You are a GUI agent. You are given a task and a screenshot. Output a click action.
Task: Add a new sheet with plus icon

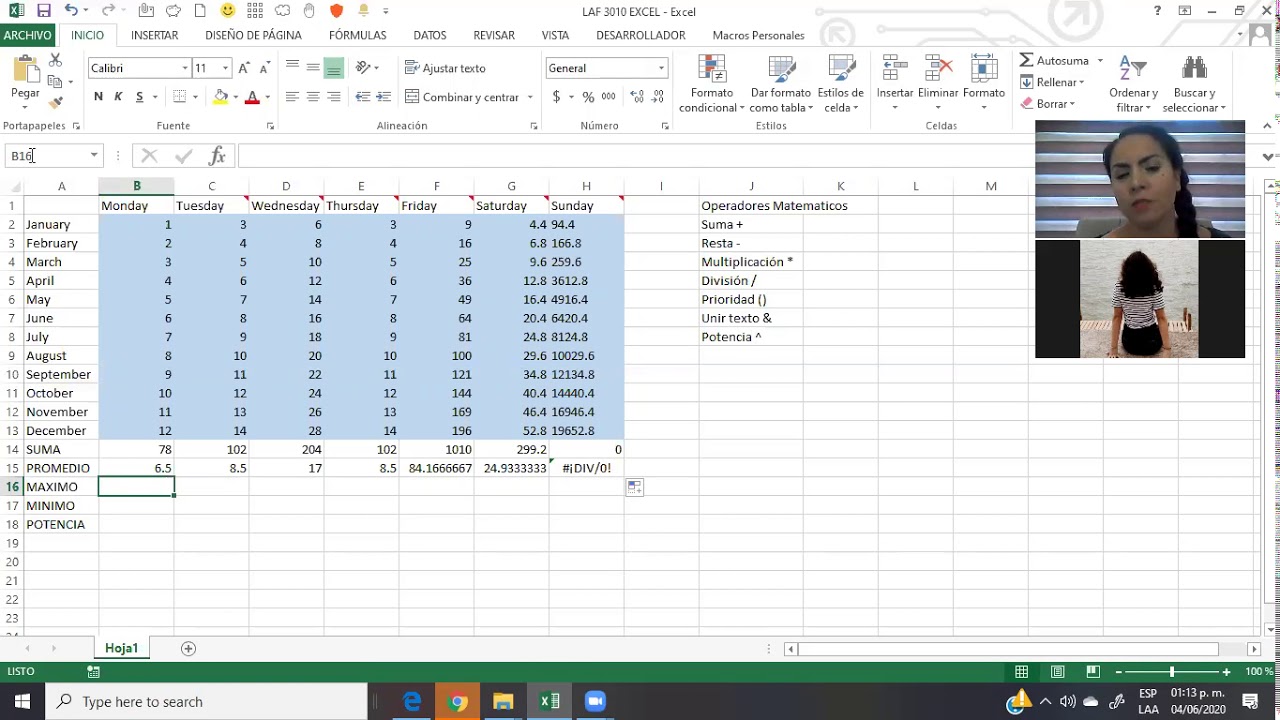[188, 648]
